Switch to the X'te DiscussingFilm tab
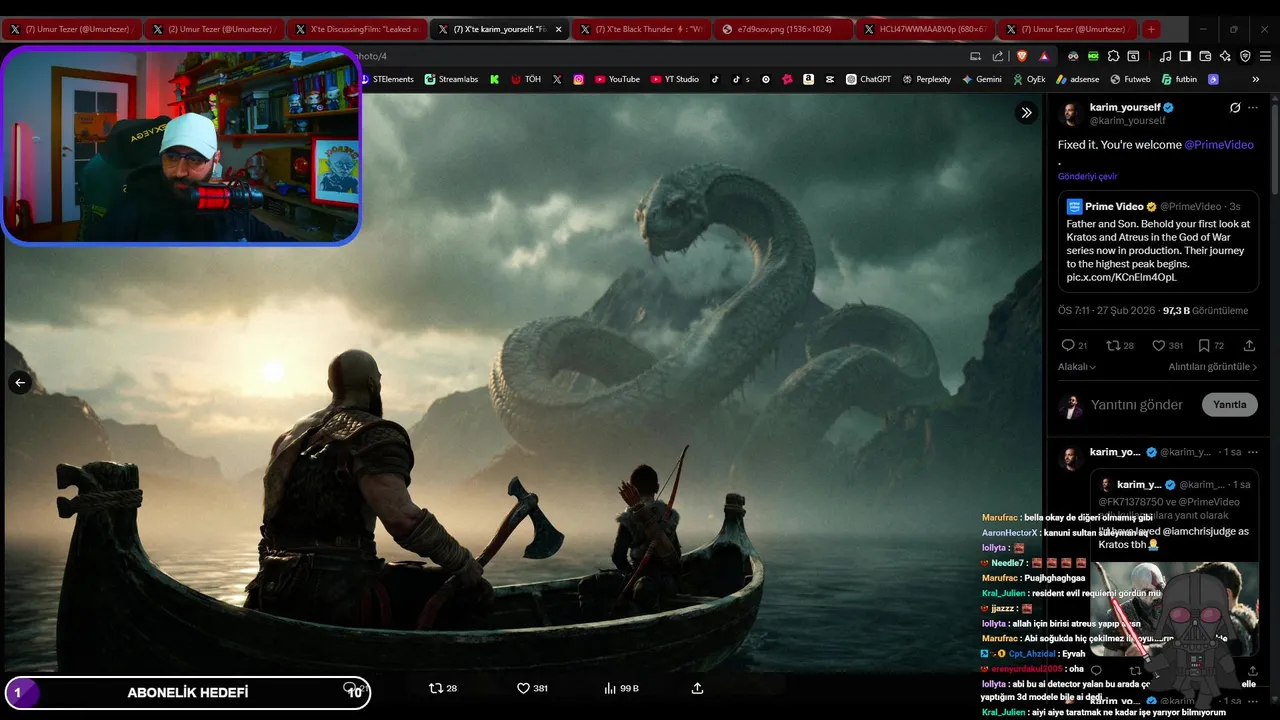This screenshot has width=1280, height=720. [357, 29]
